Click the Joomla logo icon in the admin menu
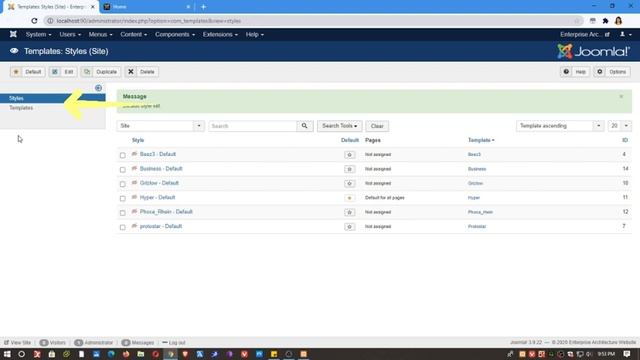The height and width of the screenshot is (360, 640). pos(13,34)
